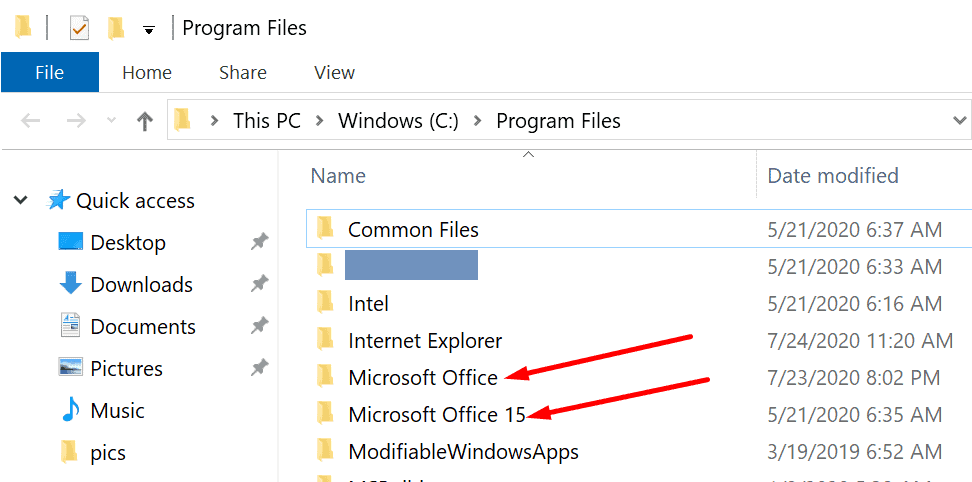Click the window folder icon in title bar
972x482 pixels.
coord(24,27)
